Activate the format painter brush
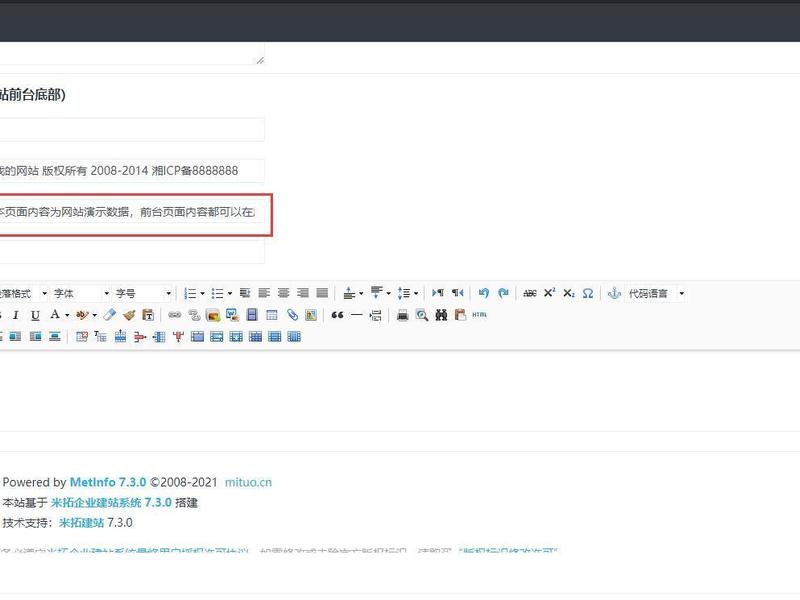Viewport: 800px width, 600px height. click(x=129, y=315)
